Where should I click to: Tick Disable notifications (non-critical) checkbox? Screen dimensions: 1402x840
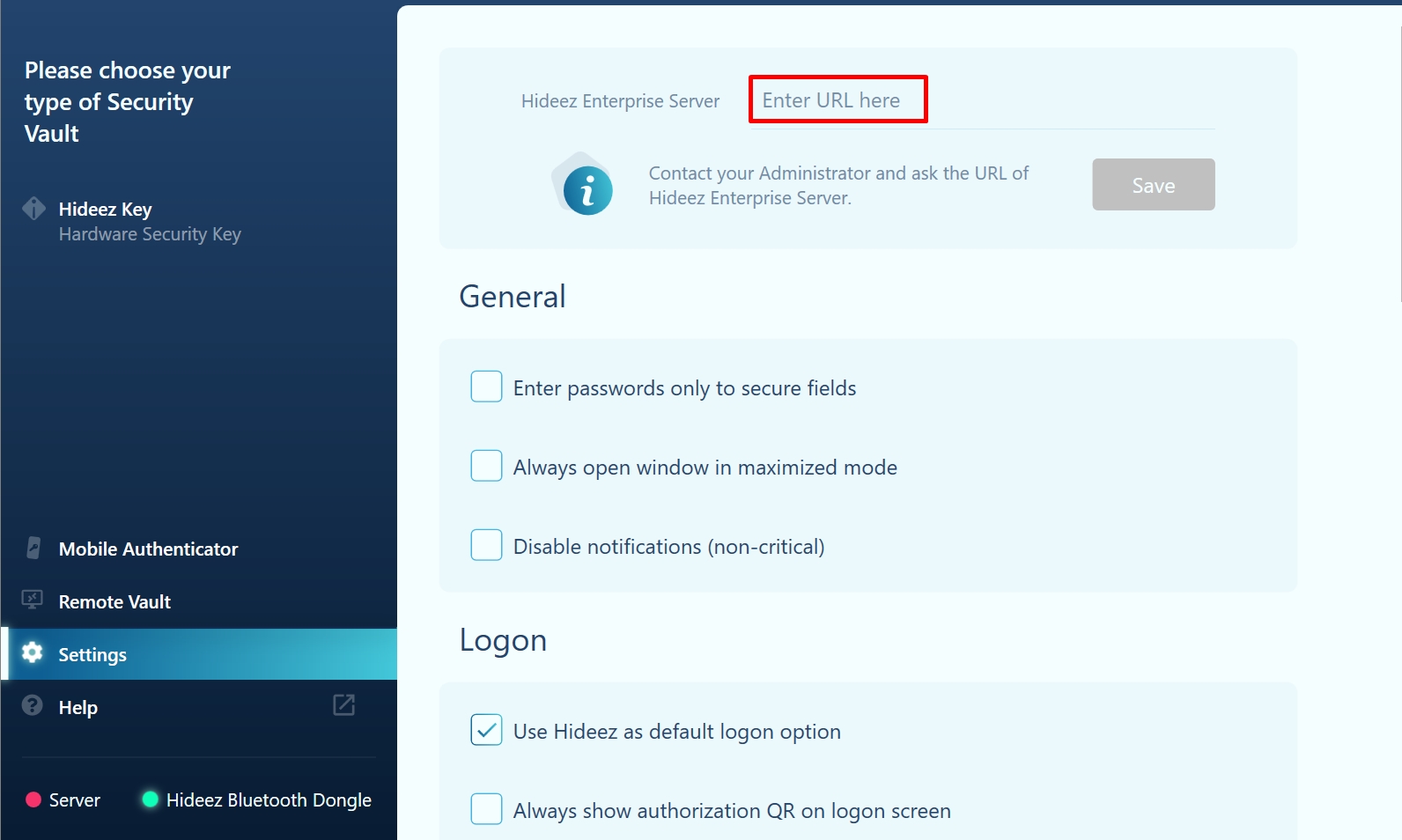coord(486,545)
